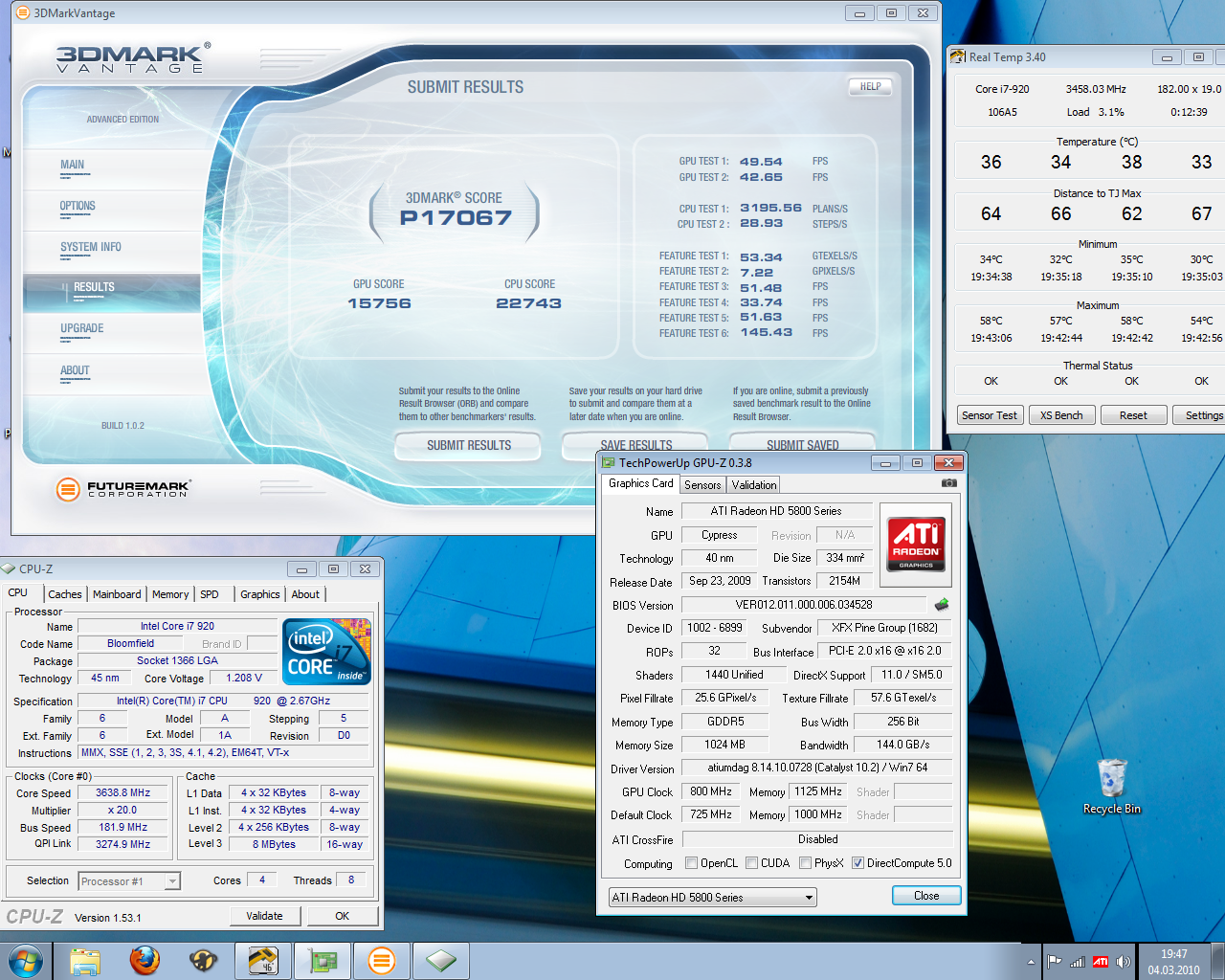The image size is (1225, 980).
Task: Switch to CPU-Z via its chip taskbar icon
Action: coord(441,961)
